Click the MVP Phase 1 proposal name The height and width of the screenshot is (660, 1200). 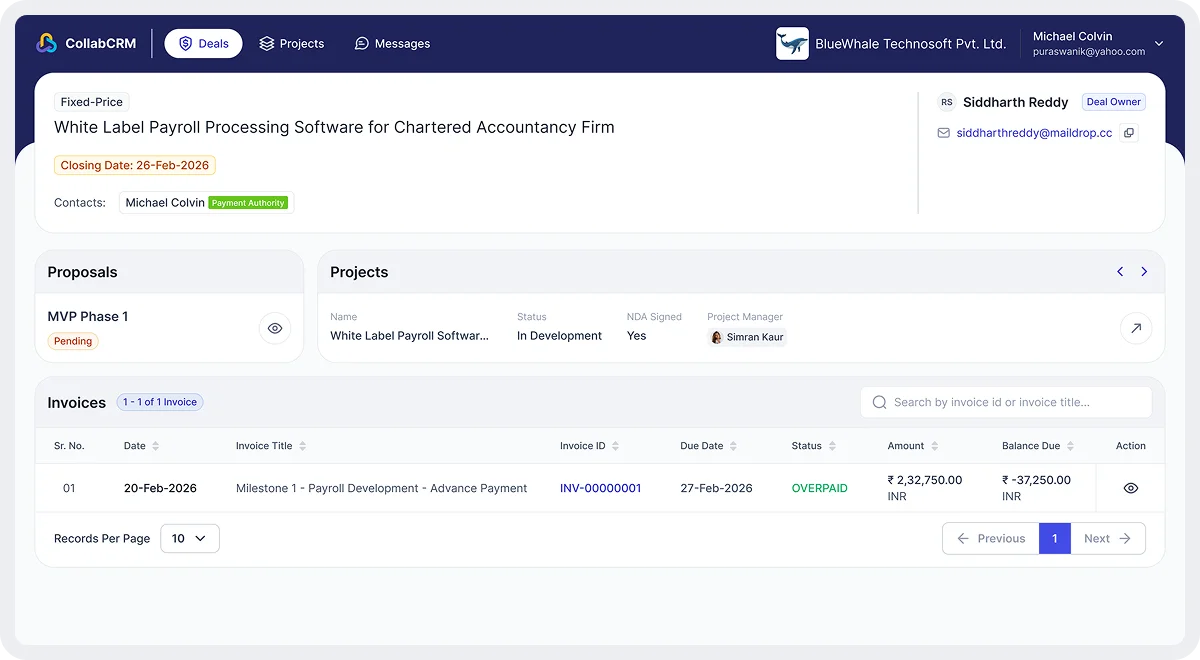click(x=88, y=316)
